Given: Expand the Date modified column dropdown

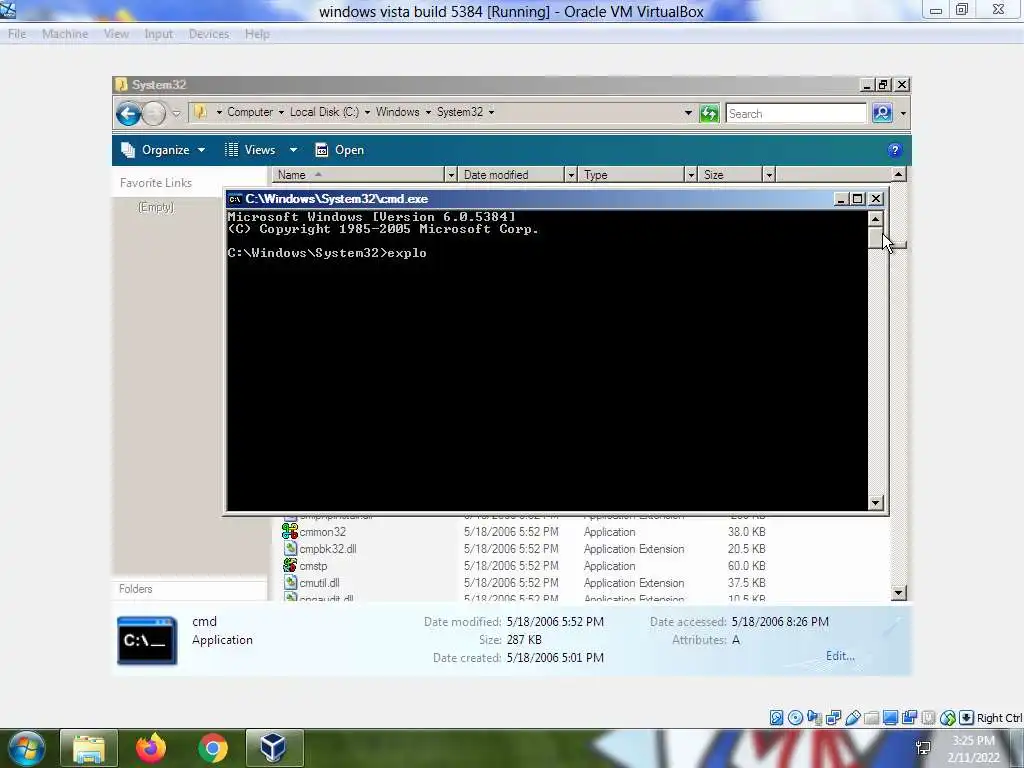Looking at the screenshot, I should coord(571,175).
